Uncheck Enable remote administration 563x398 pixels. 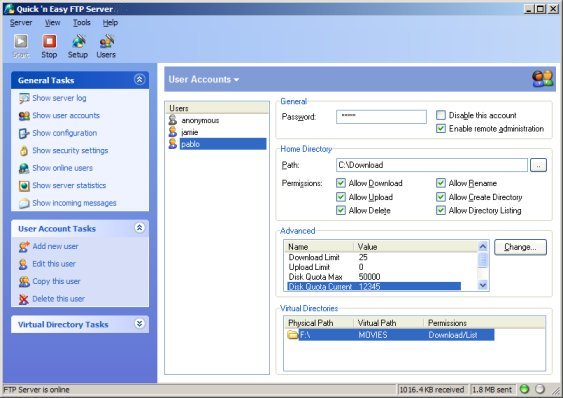click(441, 129)
